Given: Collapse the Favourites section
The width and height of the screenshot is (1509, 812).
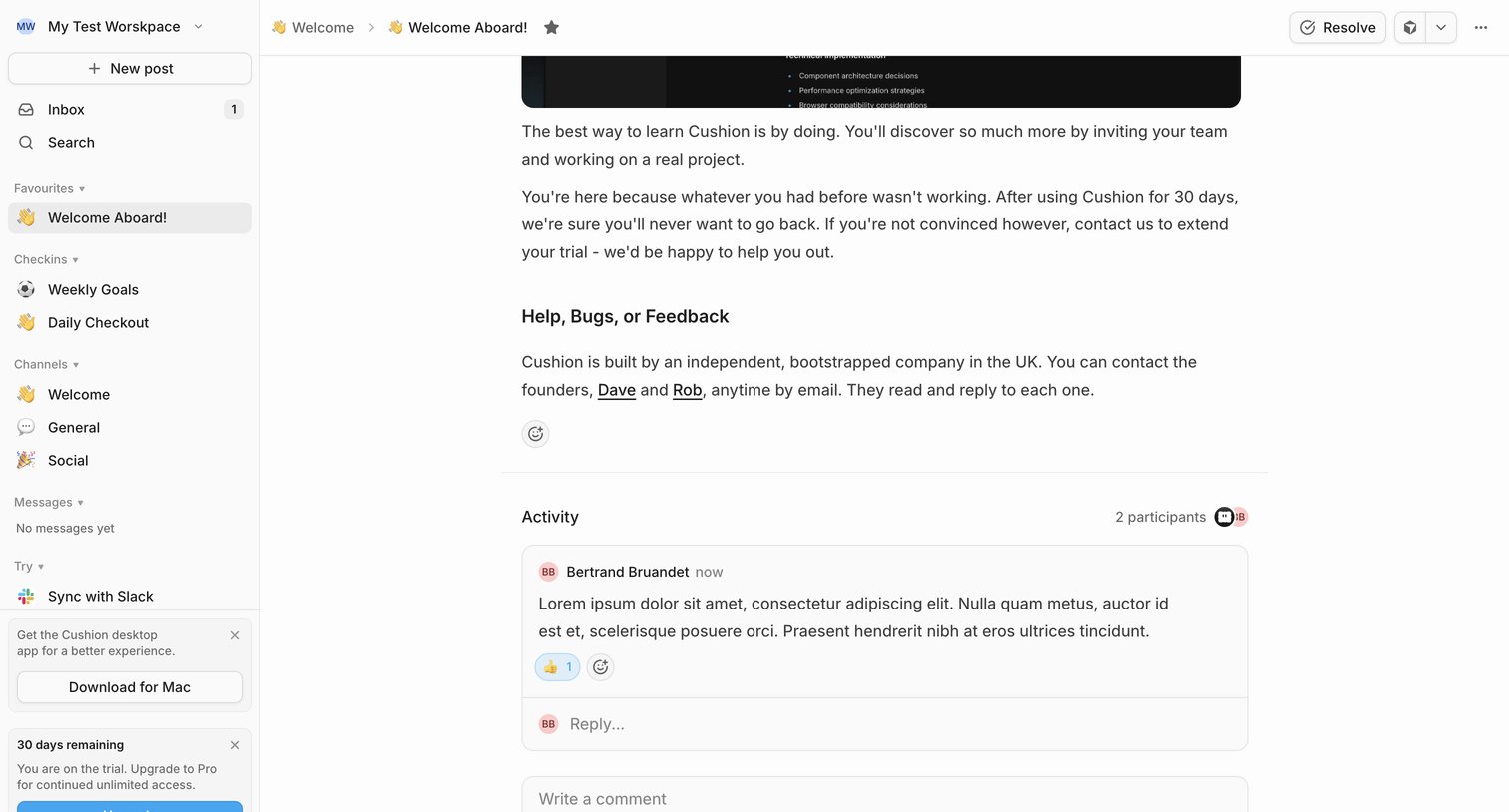Looking at the screenshot, I should [49, 189].
